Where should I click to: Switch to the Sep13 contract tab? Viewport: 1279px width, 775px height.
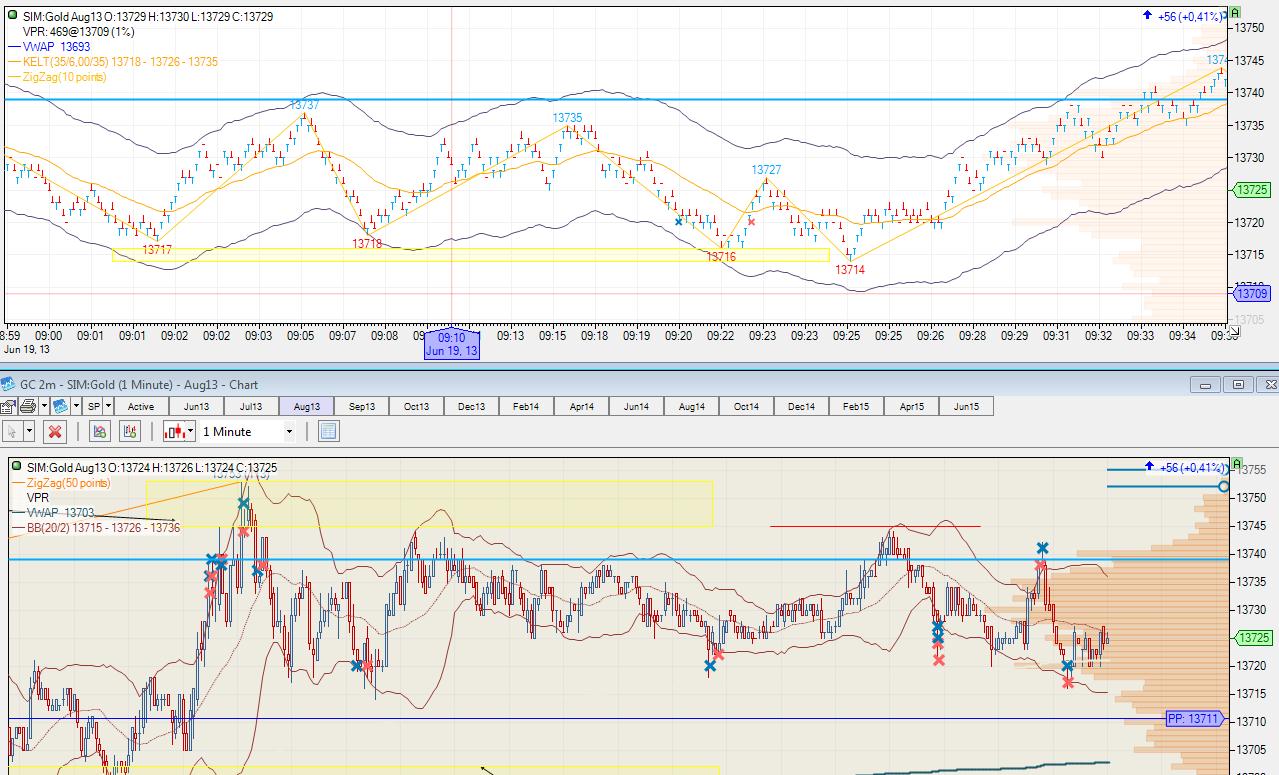361,406
